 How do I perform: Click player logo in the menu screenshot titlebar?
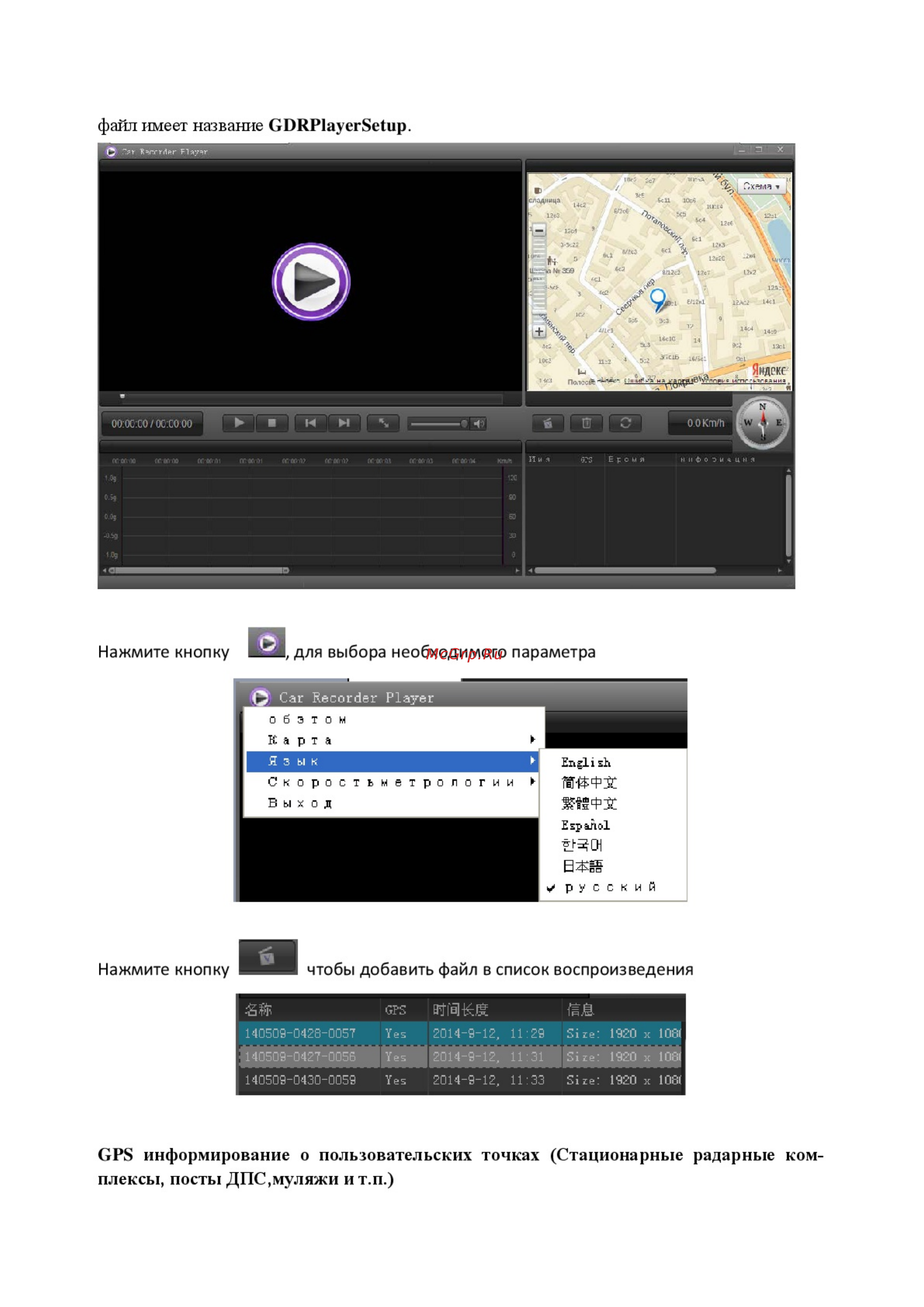click(260, 697)
